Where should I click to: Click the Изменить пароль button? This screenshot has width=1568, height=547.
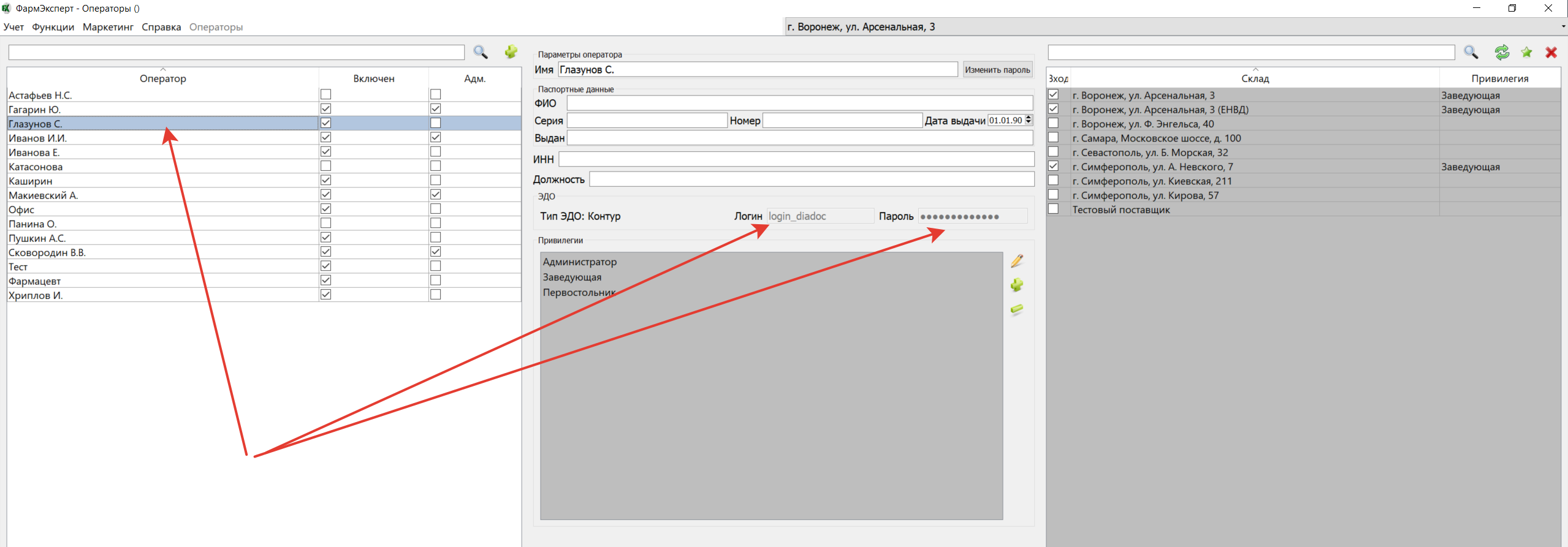click(x=997, y=70)
